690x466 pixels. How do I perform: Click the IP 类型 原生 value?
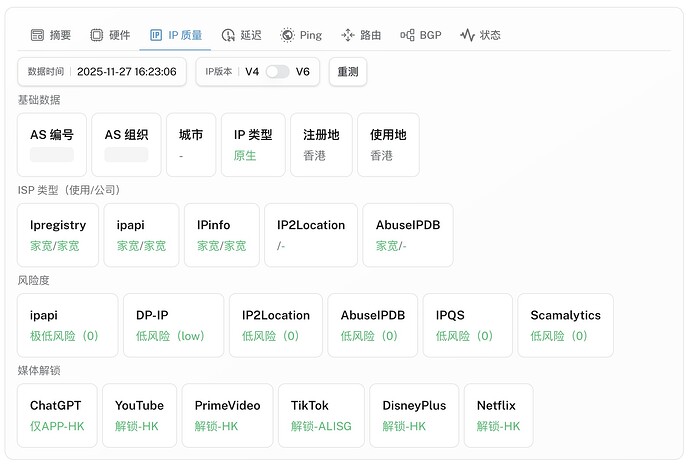245,155
